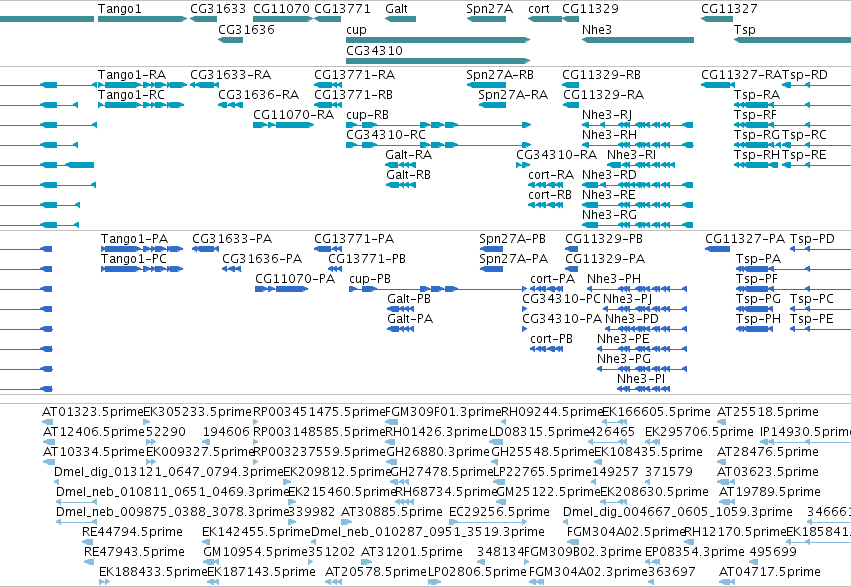
Task: Select the cort-PA protein
Action: pyautogui.click(x=547, y=289)
